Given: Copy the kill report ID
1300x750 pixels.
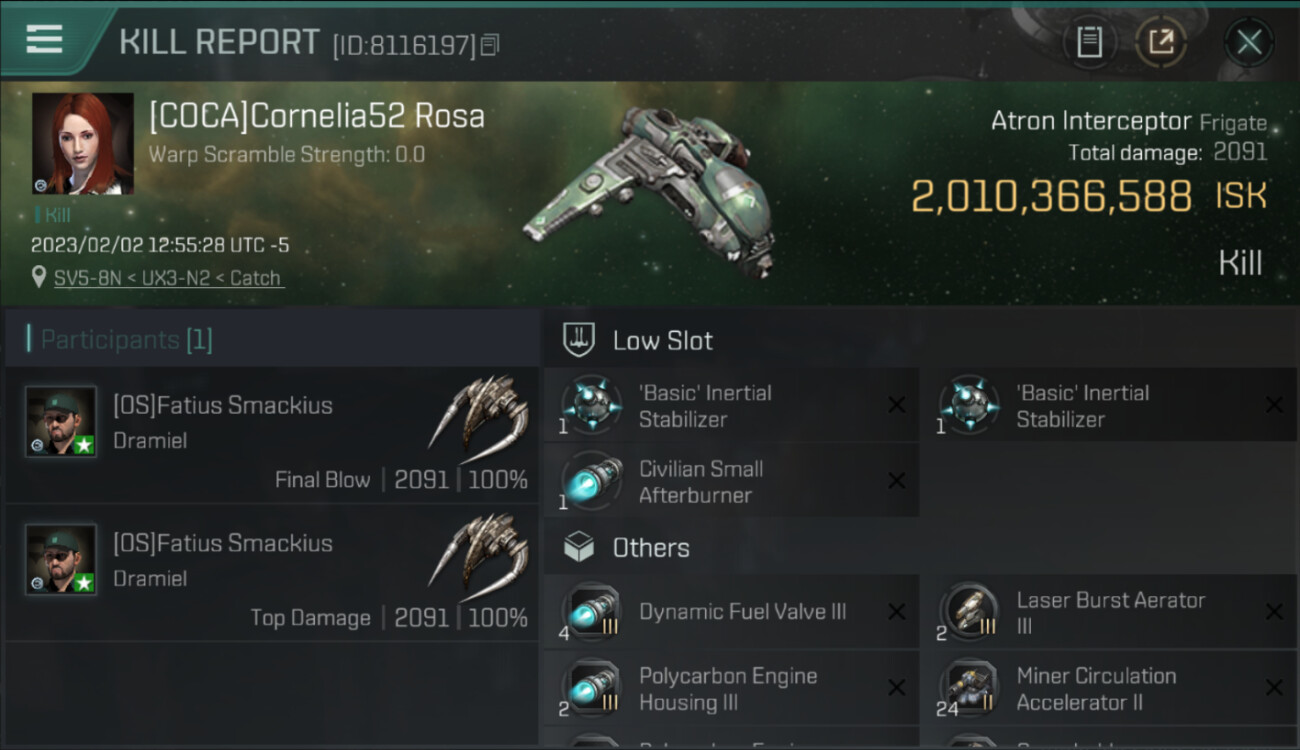Looking at the screenshot, I should [x=490, y=44].
